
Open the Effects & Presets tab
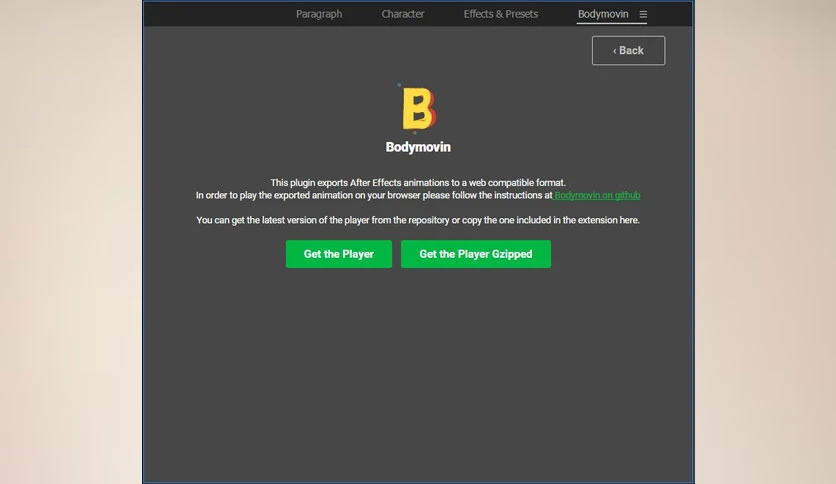(501, 14)
